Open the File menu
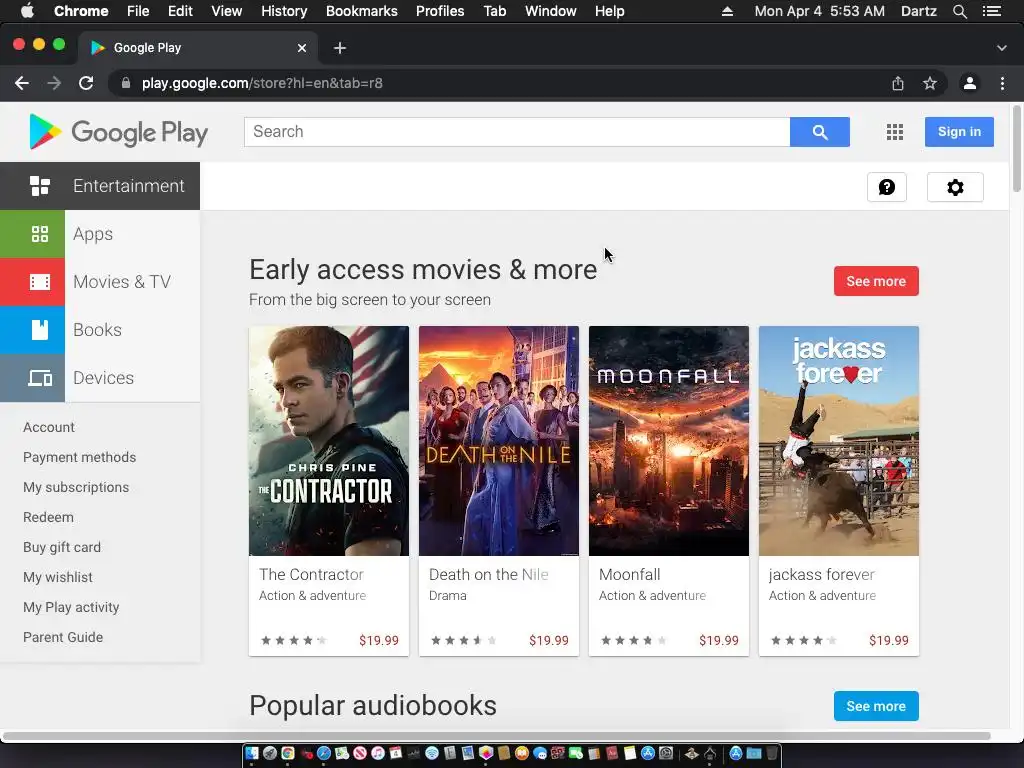This screenshot has height=768, width=1024. pos(138,11)
